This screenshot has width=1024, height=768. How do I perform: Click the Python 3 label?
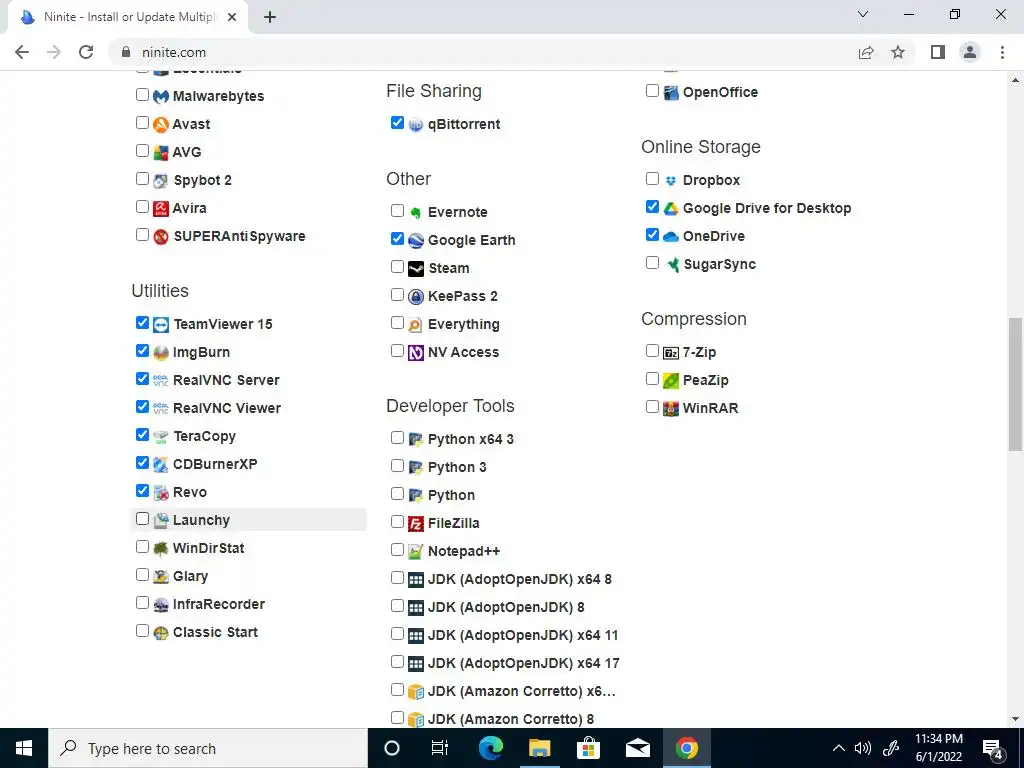457,468
